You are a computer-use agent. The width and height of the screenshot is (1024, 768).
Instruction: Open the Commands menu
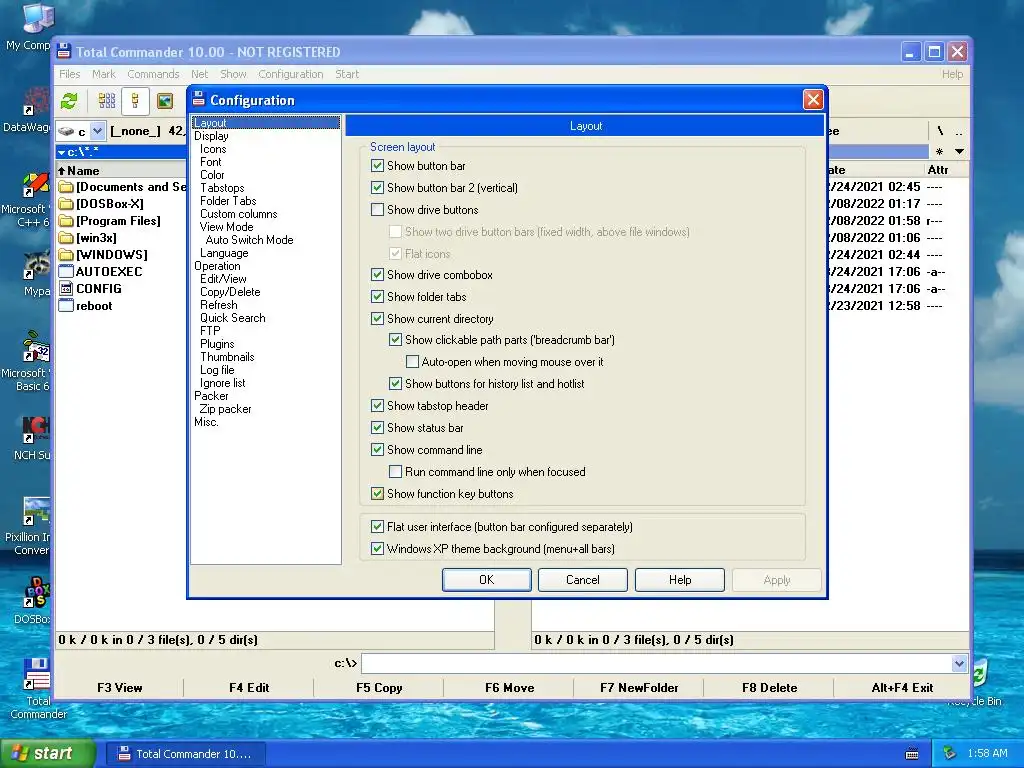[153, 74]
